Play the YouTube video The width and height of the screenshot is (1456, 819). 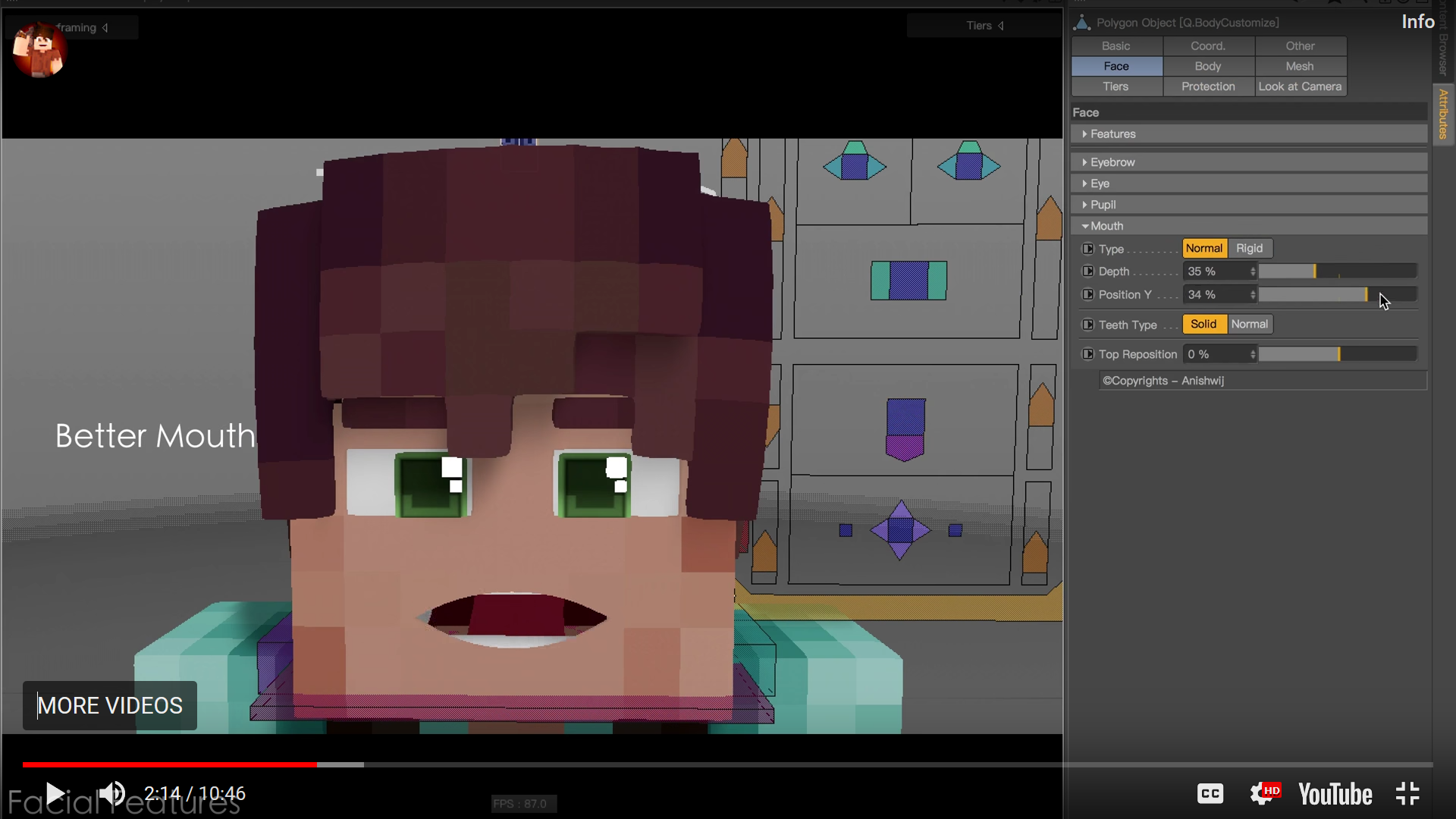tap(55, 794)
